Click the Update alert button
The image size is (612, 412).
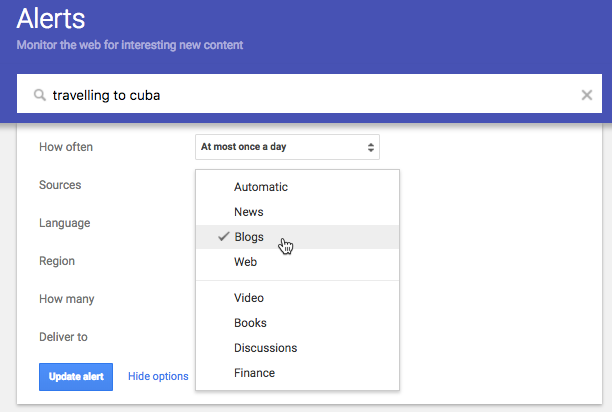tap(76, 376)
